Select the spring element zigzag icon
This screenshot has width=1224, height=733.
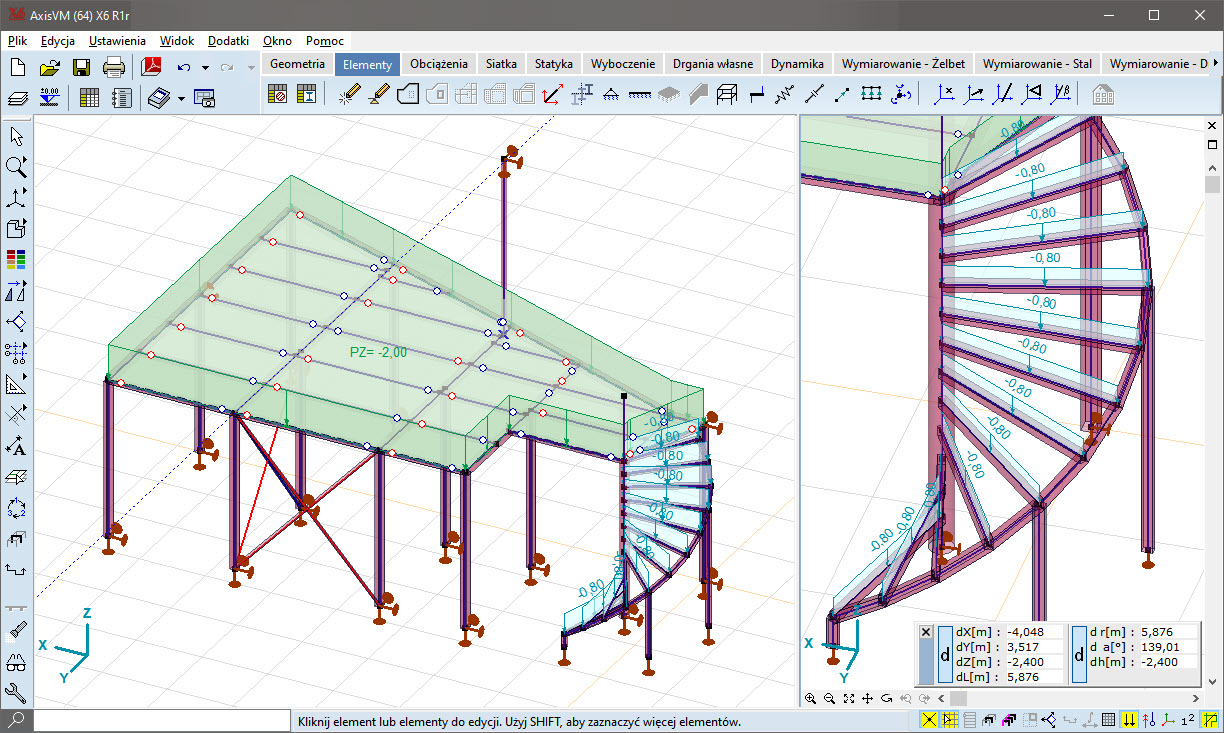[786, 95]
